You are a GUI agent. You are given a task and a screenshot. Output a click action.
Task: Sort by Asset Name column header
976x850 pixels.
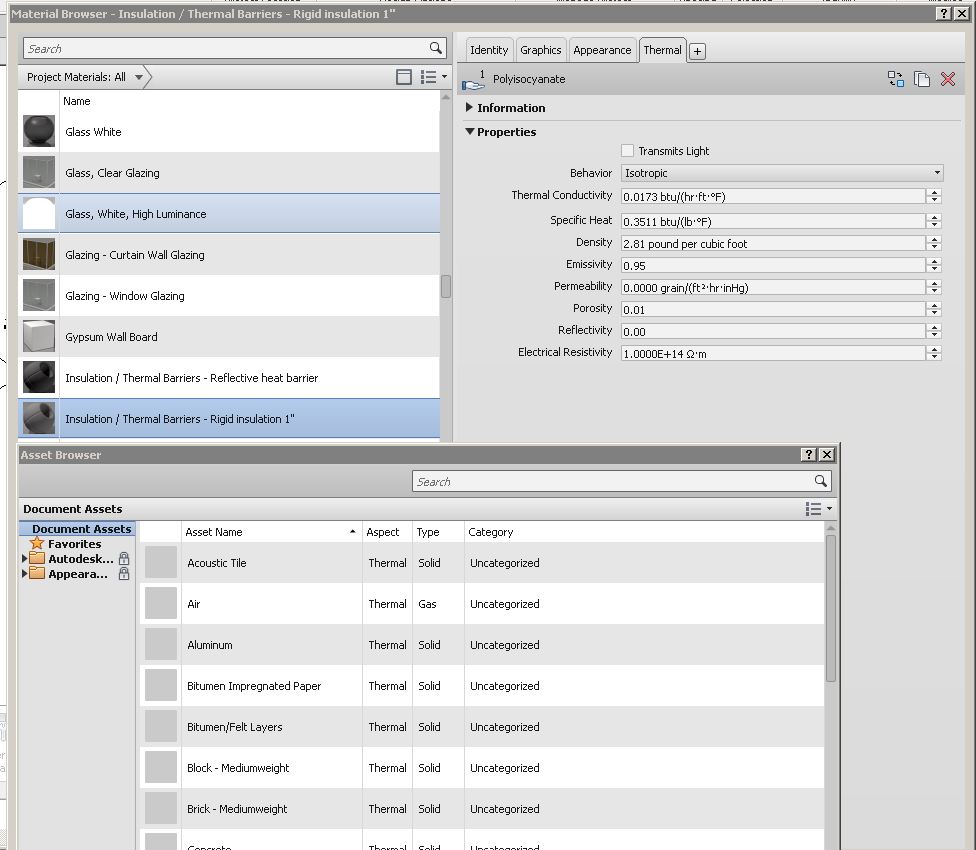[x=271, y=532]
